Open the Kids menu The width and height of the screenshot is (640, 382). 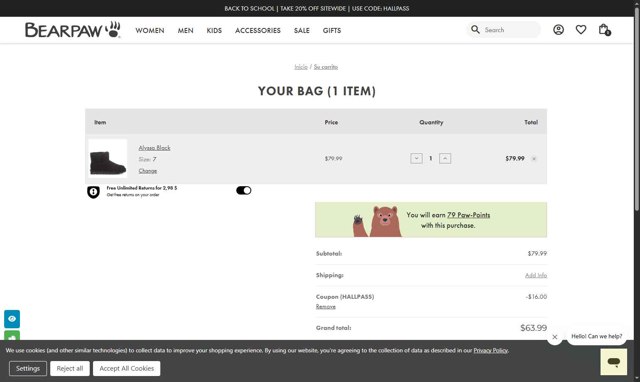coord(214,31)
